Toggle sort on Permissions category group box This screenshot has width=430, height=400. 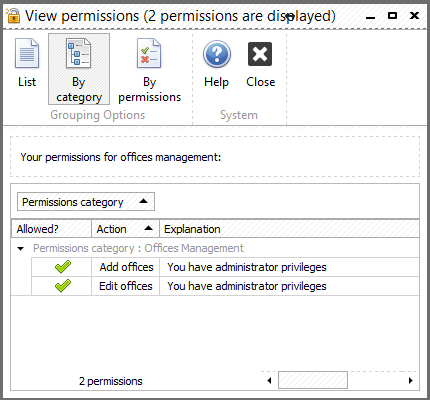coord(86,202)
